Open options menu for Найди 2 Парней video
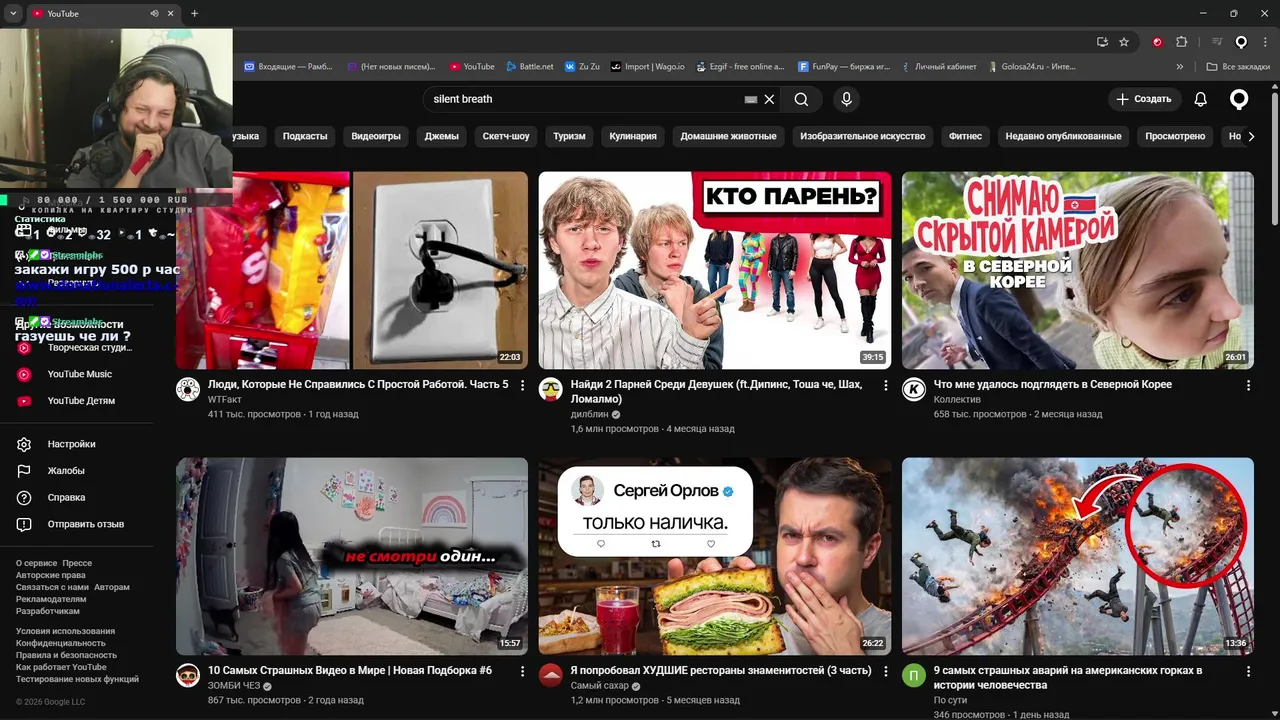Viewport: 1280px width, 720px height. pyautogui.click(x=885, y=385)
